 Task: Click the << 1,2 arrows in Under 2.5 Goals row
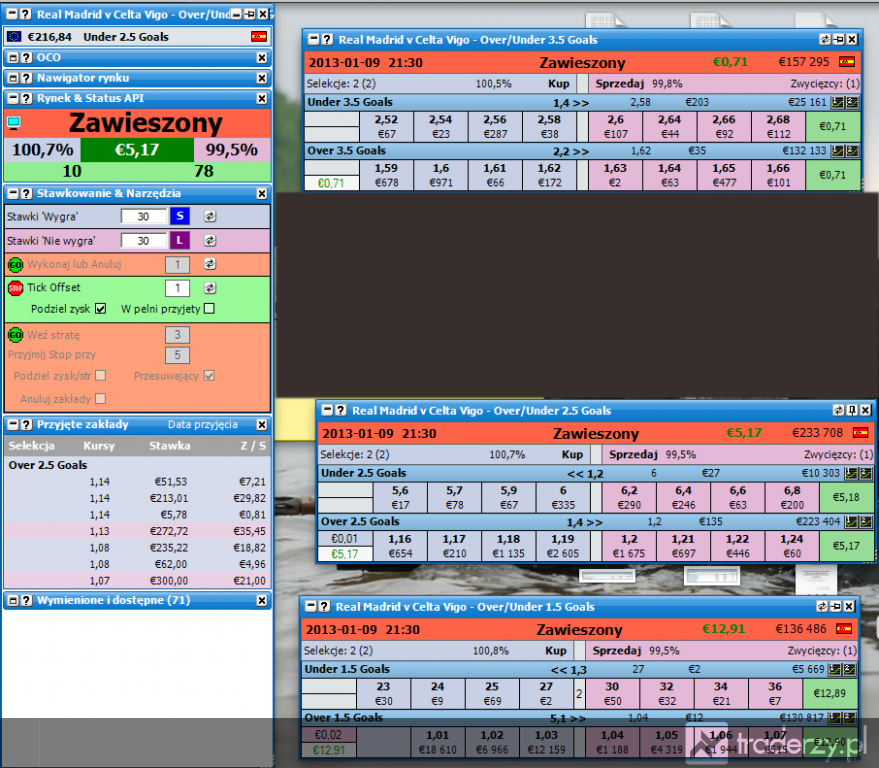coord(585,474)
